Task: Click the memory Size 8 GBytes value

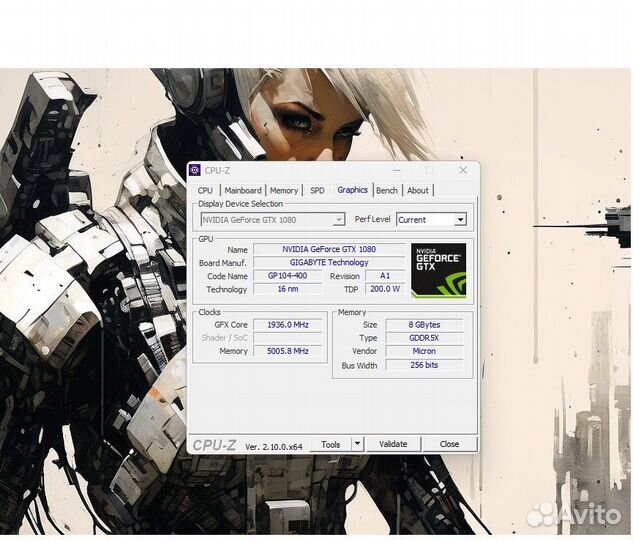Action: coord(424,324)
